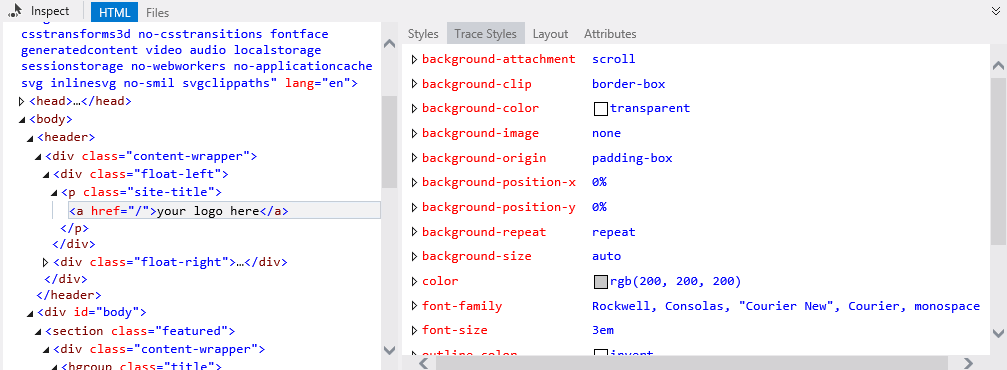The width and height of the screenshot is (1007, 370).
Task: Collapse the float-left div node
Action: click(x=46, y=174)
